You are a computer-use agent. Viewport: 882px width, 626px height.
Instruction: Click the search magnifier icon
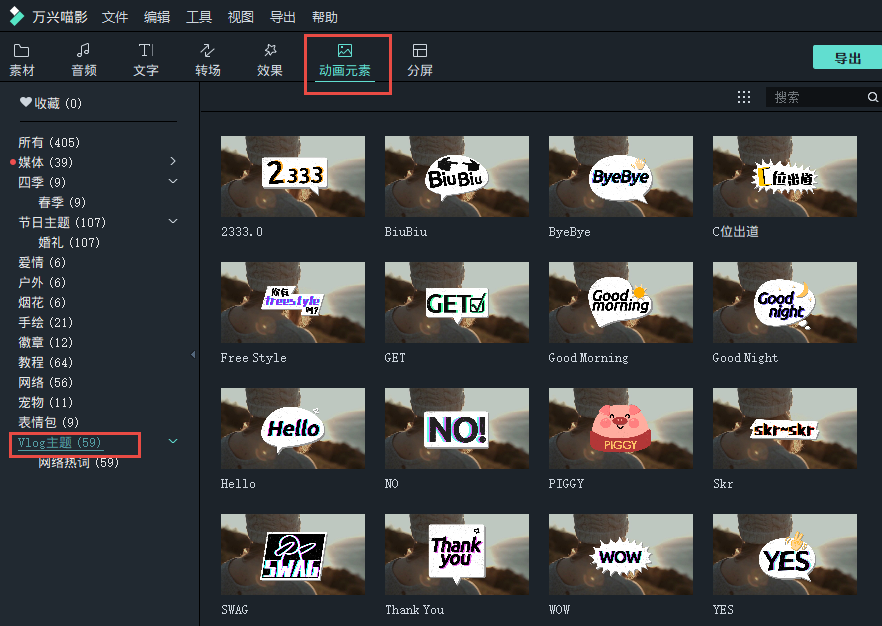pyautogui.click(x=872, y=97)
